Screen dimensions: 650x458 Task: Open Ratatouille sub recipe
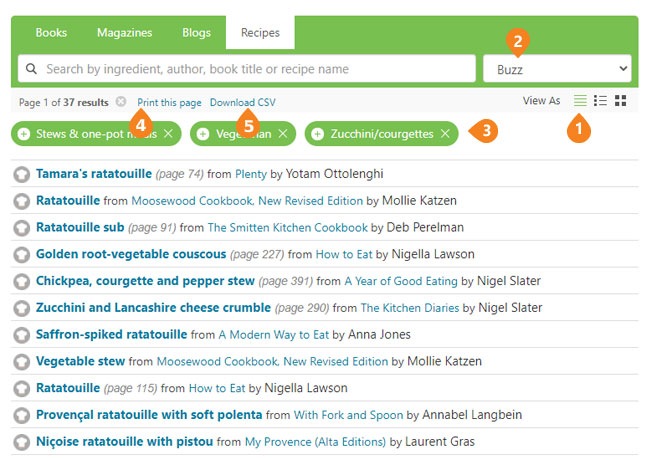[x=80, y=227]
